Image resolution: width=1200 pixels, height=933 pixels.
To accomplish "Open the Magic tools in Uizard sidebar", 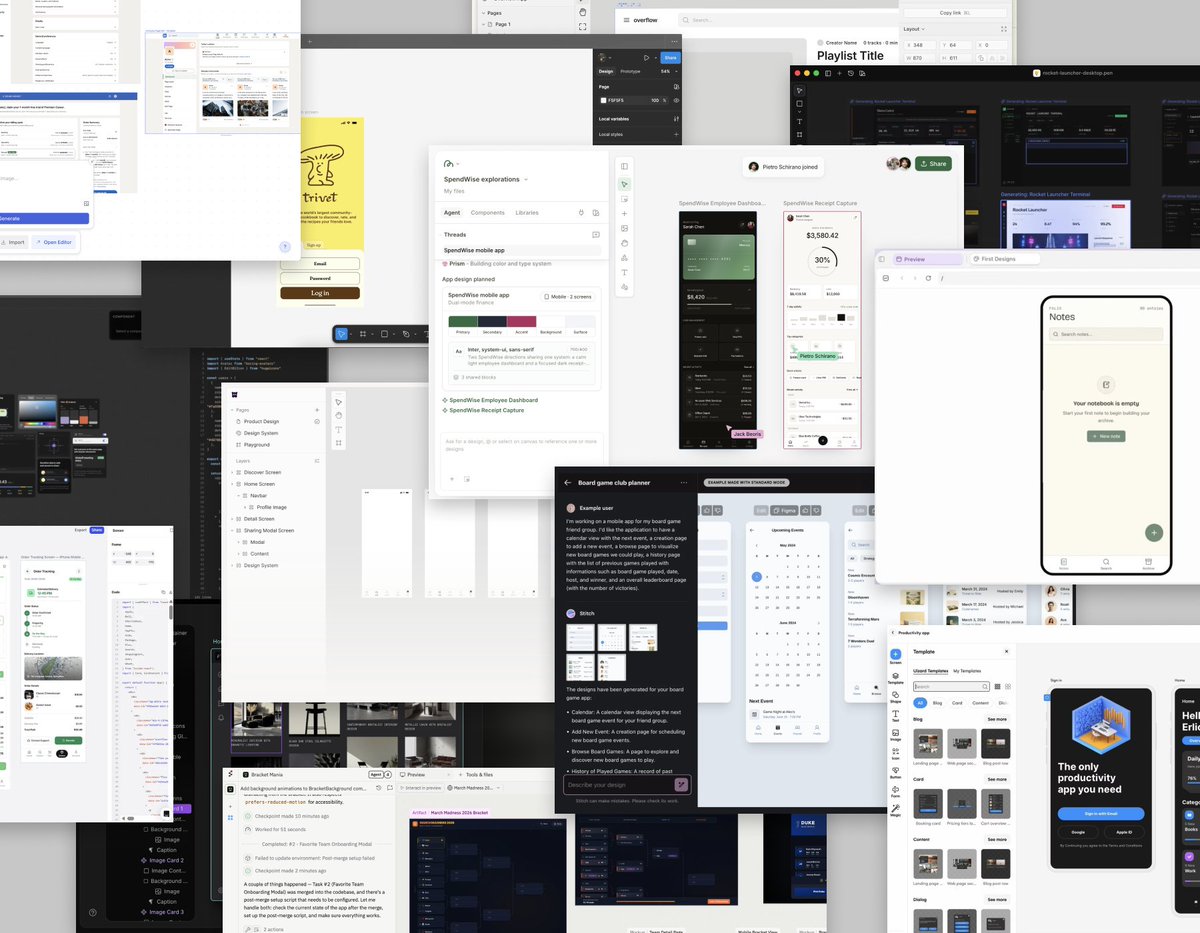I will 895,810.
